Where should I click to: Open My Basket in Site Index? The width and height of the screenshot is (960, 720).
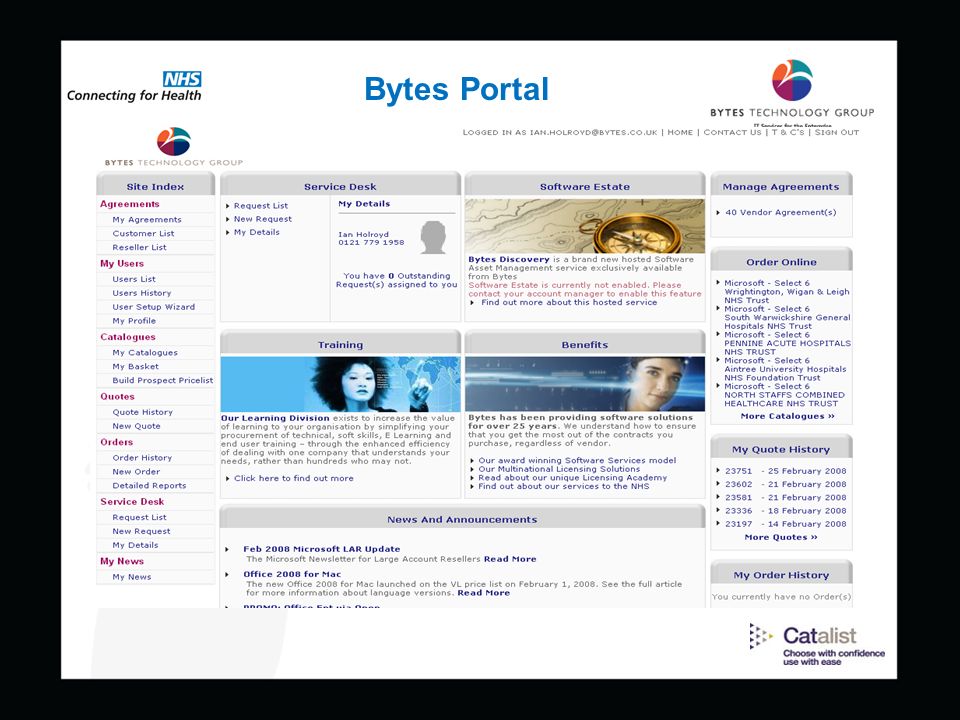tap(135, 366)
